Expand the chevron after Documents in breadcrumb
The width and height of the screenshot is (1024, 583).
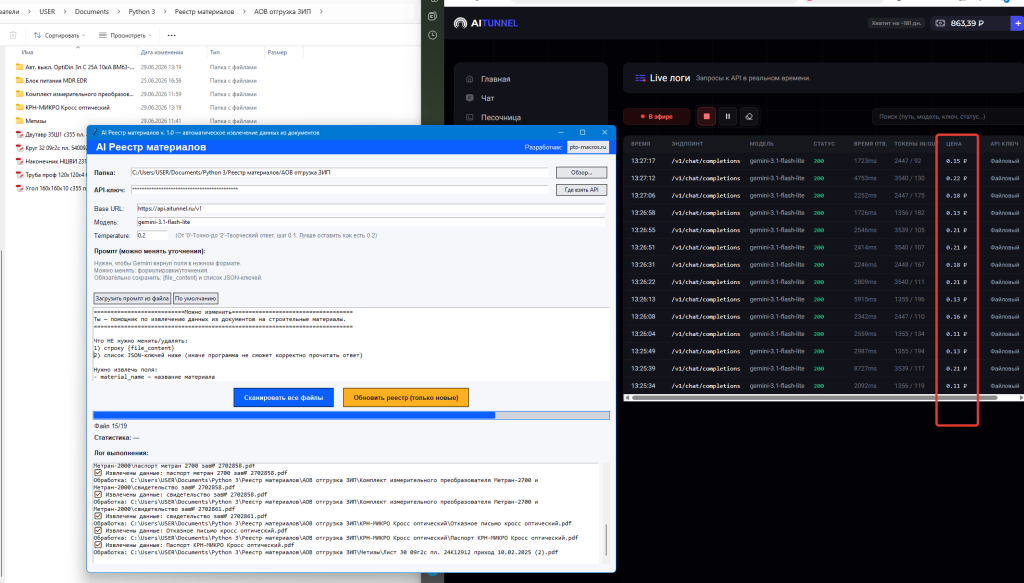click(118, 11)
